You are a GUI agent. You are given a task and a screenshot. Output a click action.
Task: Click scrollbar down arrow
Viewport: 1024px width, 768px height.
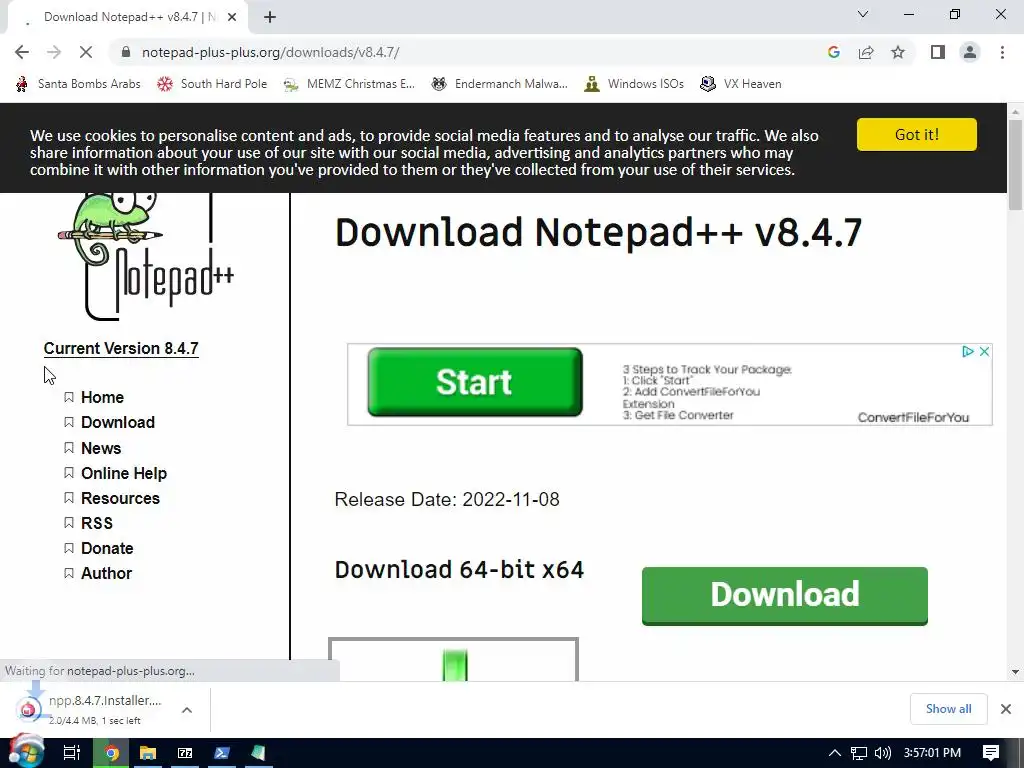pyautogui.click(x=1015, y=671)
